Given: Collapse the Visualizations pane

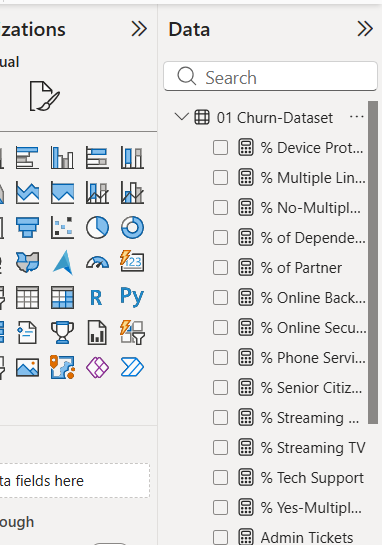Looking at the screenshot, I should tap(139, 29).
